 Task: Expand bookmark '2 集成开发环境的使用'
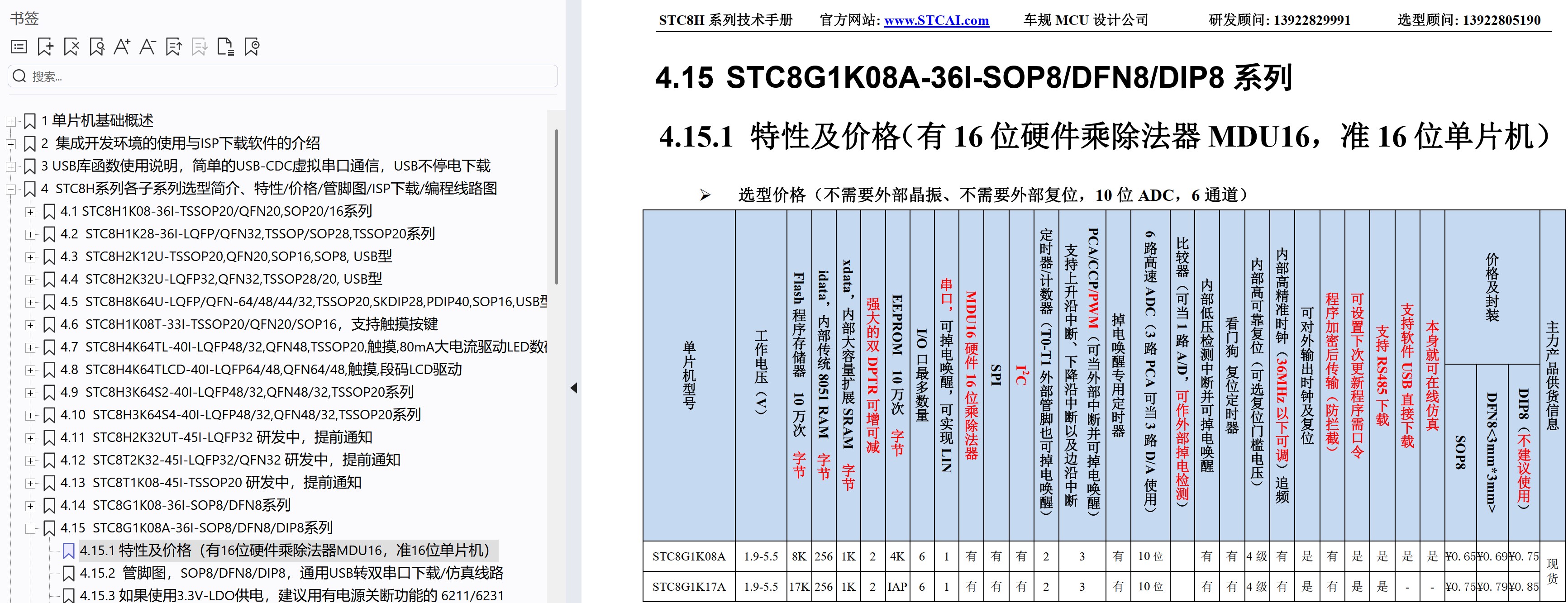tap(10, 143)
